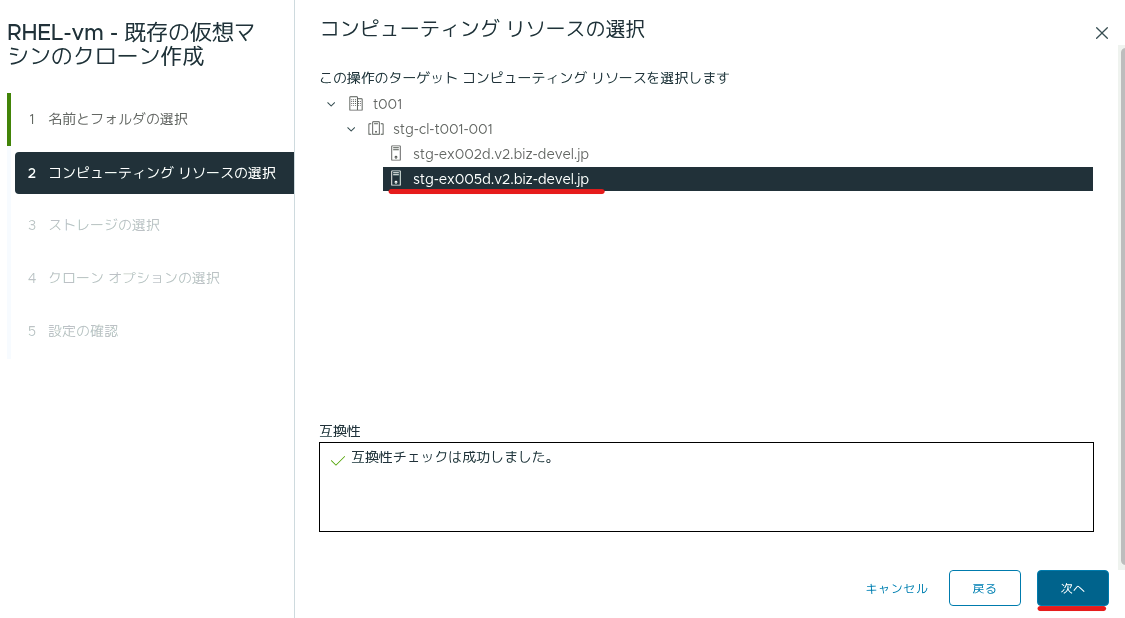Click the 互換性 section label
Image resolution: width=1125 pixels, height=618 pixels.
tap(340, 431)
